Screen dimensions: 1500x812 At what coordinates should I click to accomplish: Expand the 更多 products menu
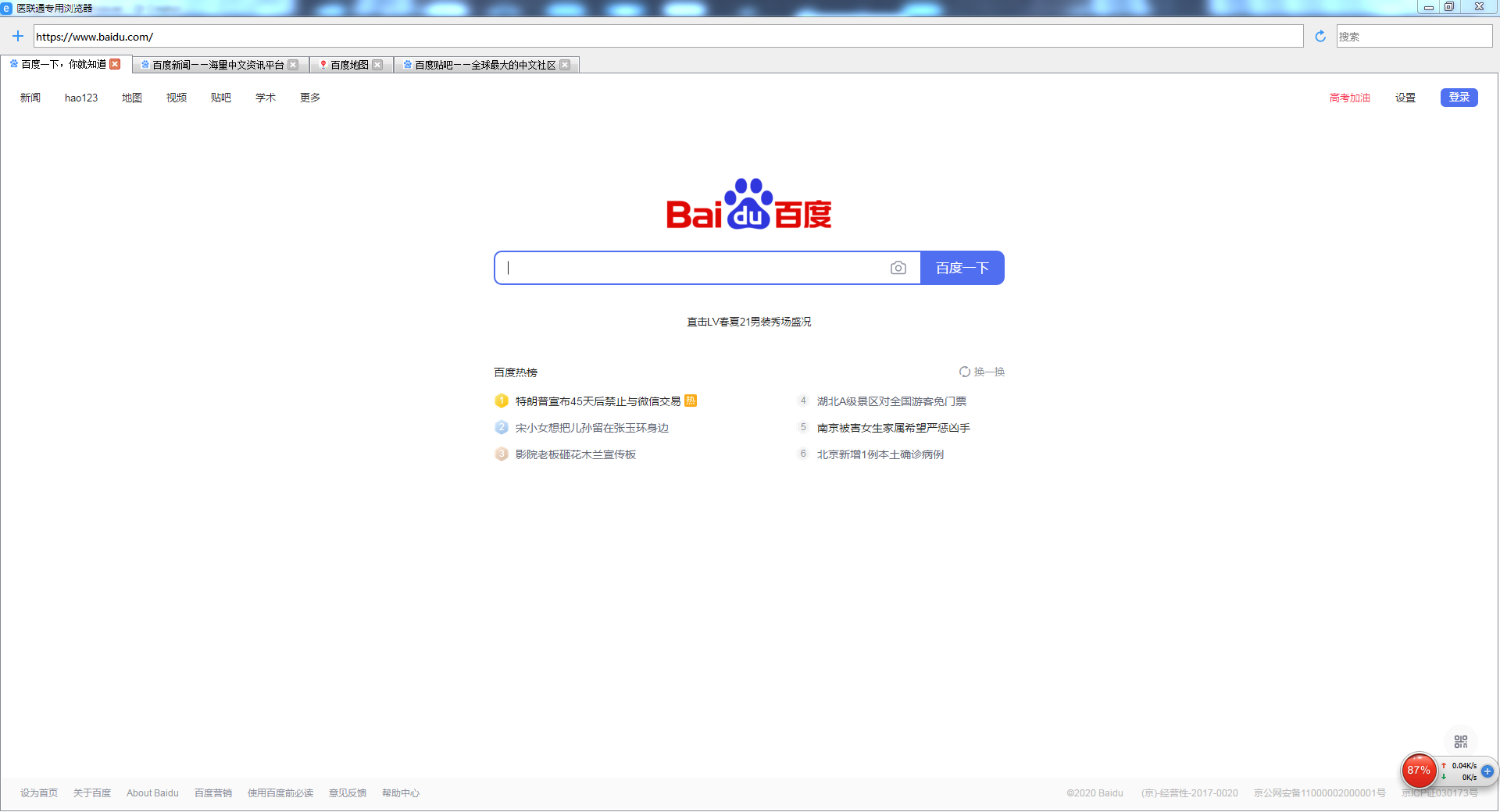(x=310, y=98)
